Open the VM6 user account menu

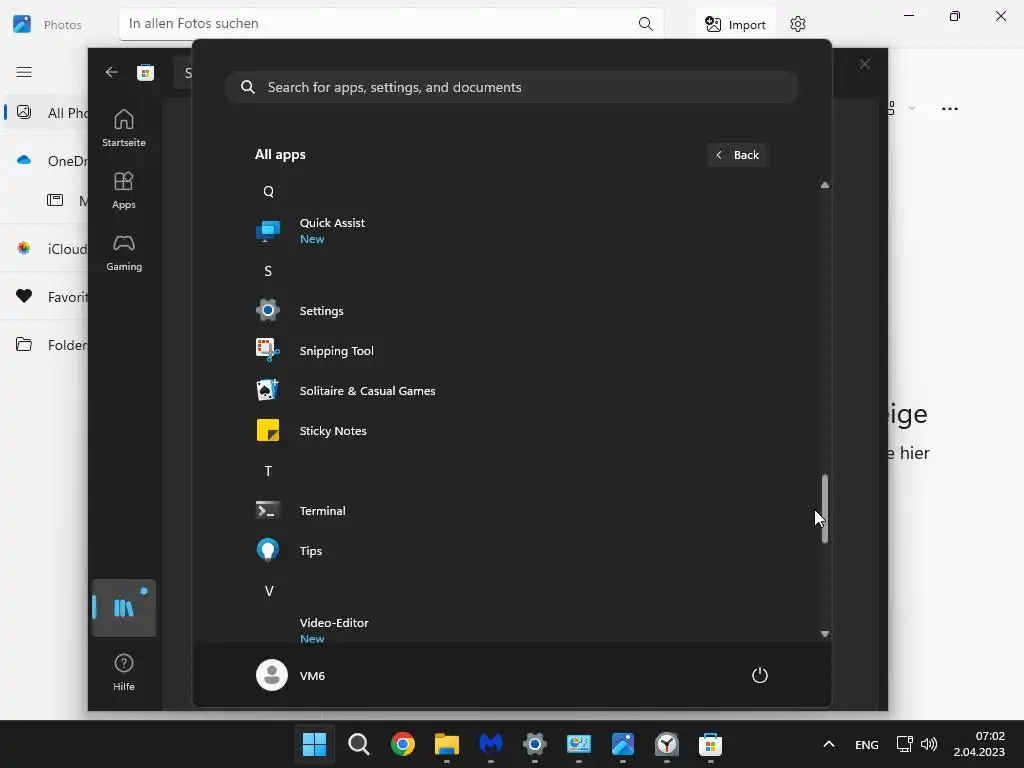click(x=291, y=675)
